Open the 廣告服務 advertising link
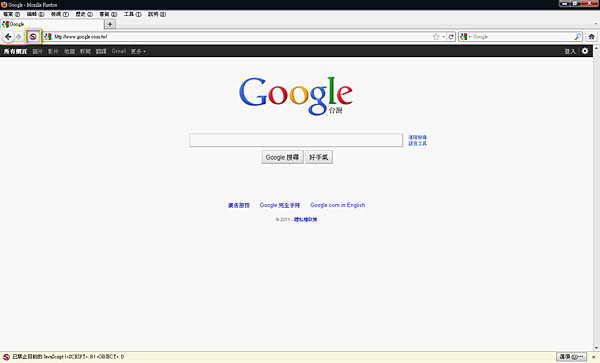600x363 pixels. coord(239,205)
